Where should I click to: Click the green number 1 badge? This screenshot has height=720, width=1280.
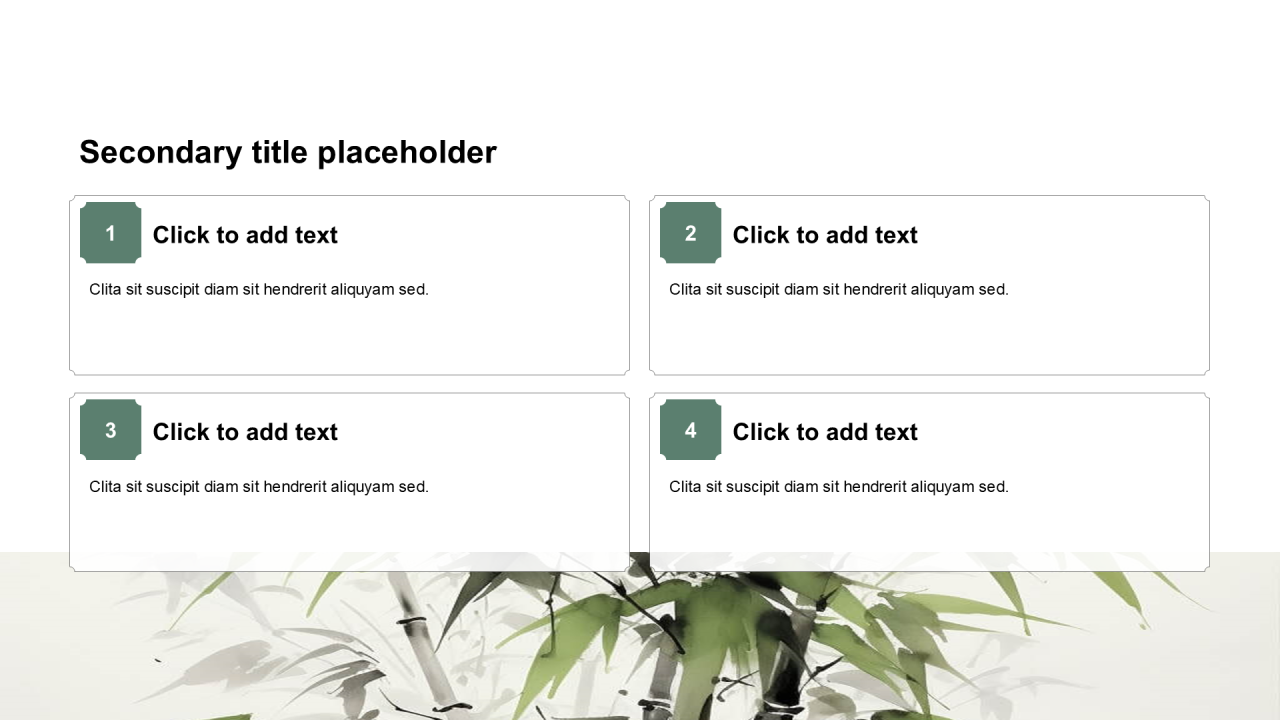pos(110,233)
